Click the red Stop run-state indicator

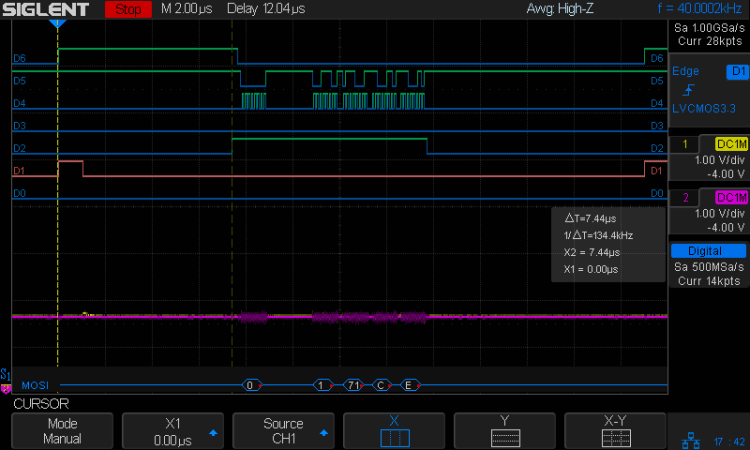click(128, 9)
